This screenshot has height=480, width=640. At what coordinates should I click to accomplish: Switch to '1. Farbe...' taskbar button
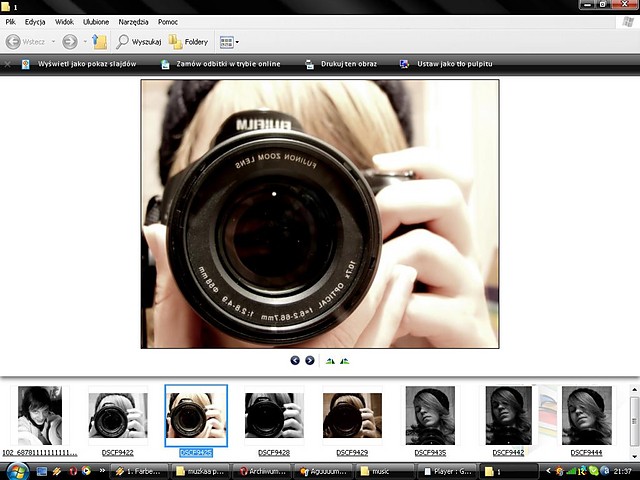tap(139, 471)
